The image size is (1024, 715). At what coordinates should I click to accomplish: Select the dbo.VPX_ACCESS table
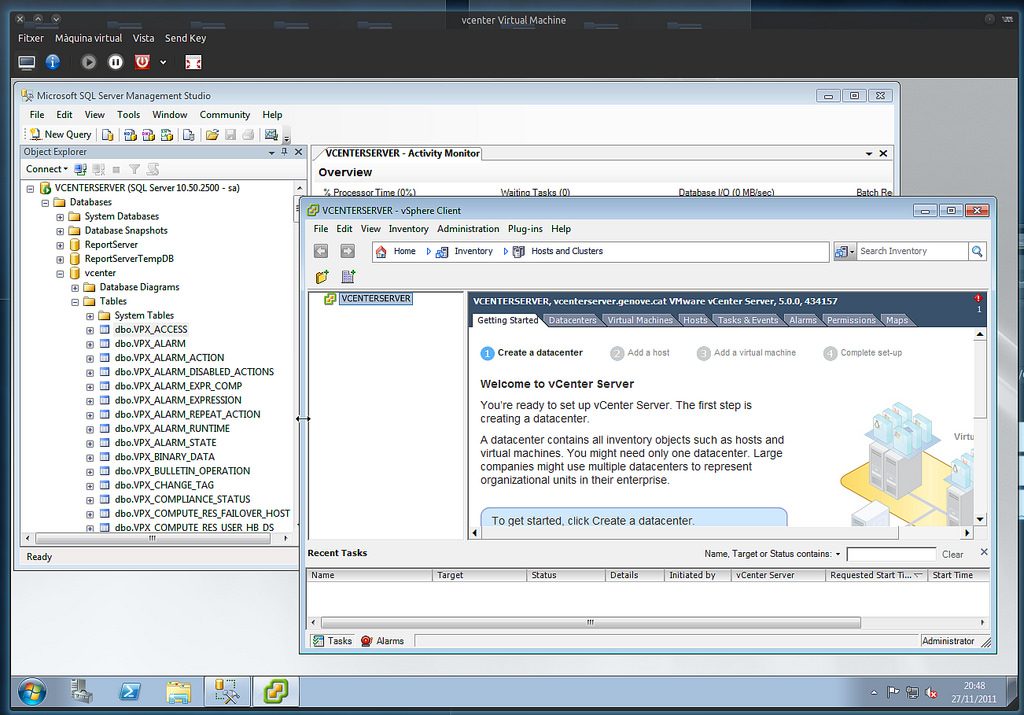point(151,329)
